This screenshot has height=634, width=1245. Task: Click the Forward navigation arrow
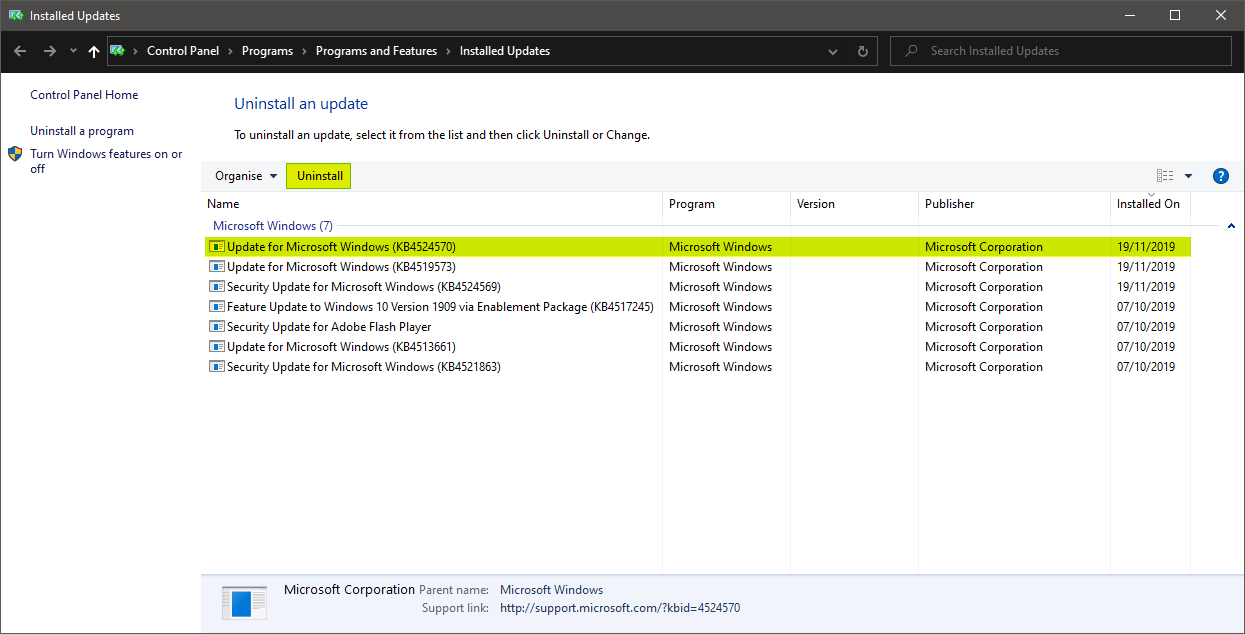pos(49,51)
